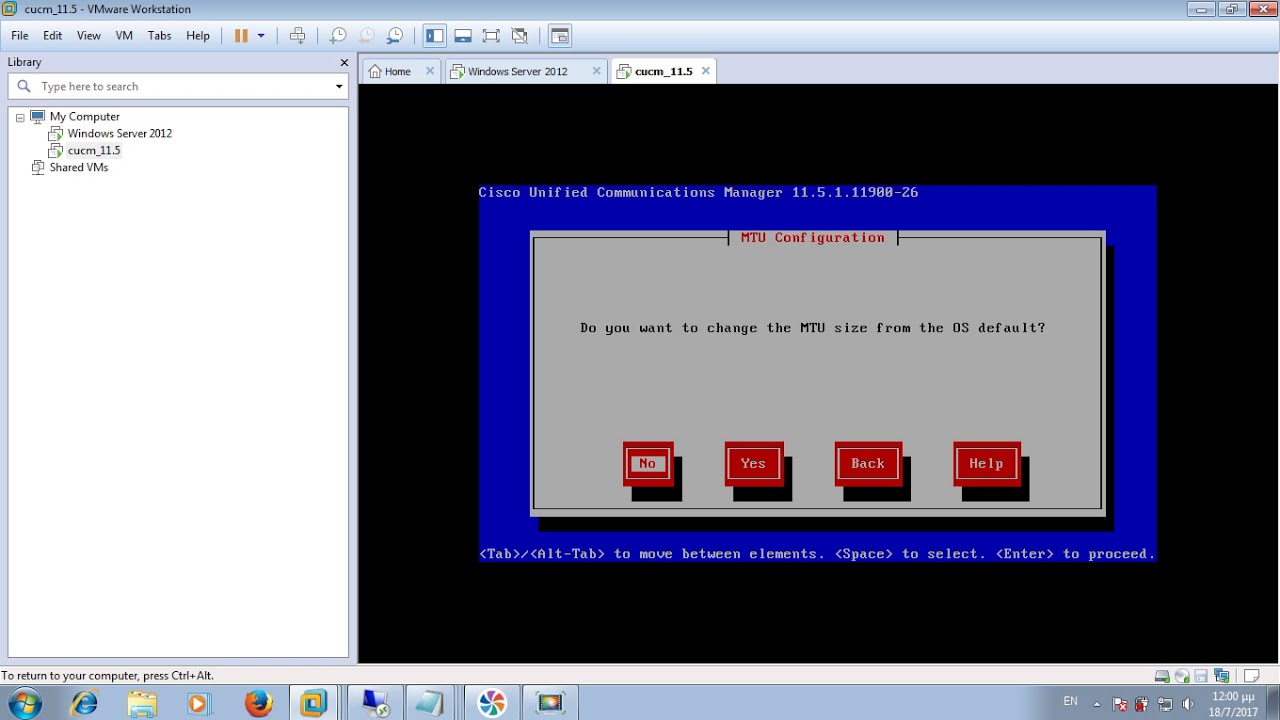This screenshot has height=720, width=1280.
Task: Take a snapshot of this virtual machine
Action: pyautogui.click(x=338, y=35)
